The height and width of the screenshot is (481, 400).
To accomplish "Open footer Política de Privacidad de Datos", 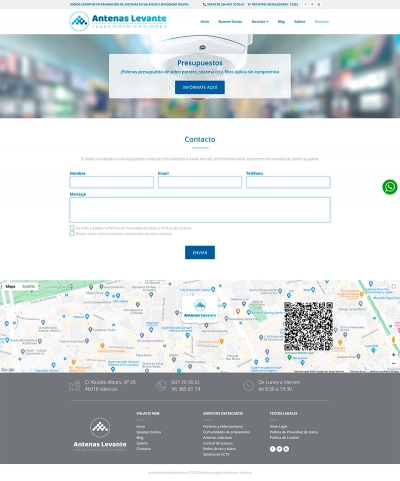I will coord(294,432).
